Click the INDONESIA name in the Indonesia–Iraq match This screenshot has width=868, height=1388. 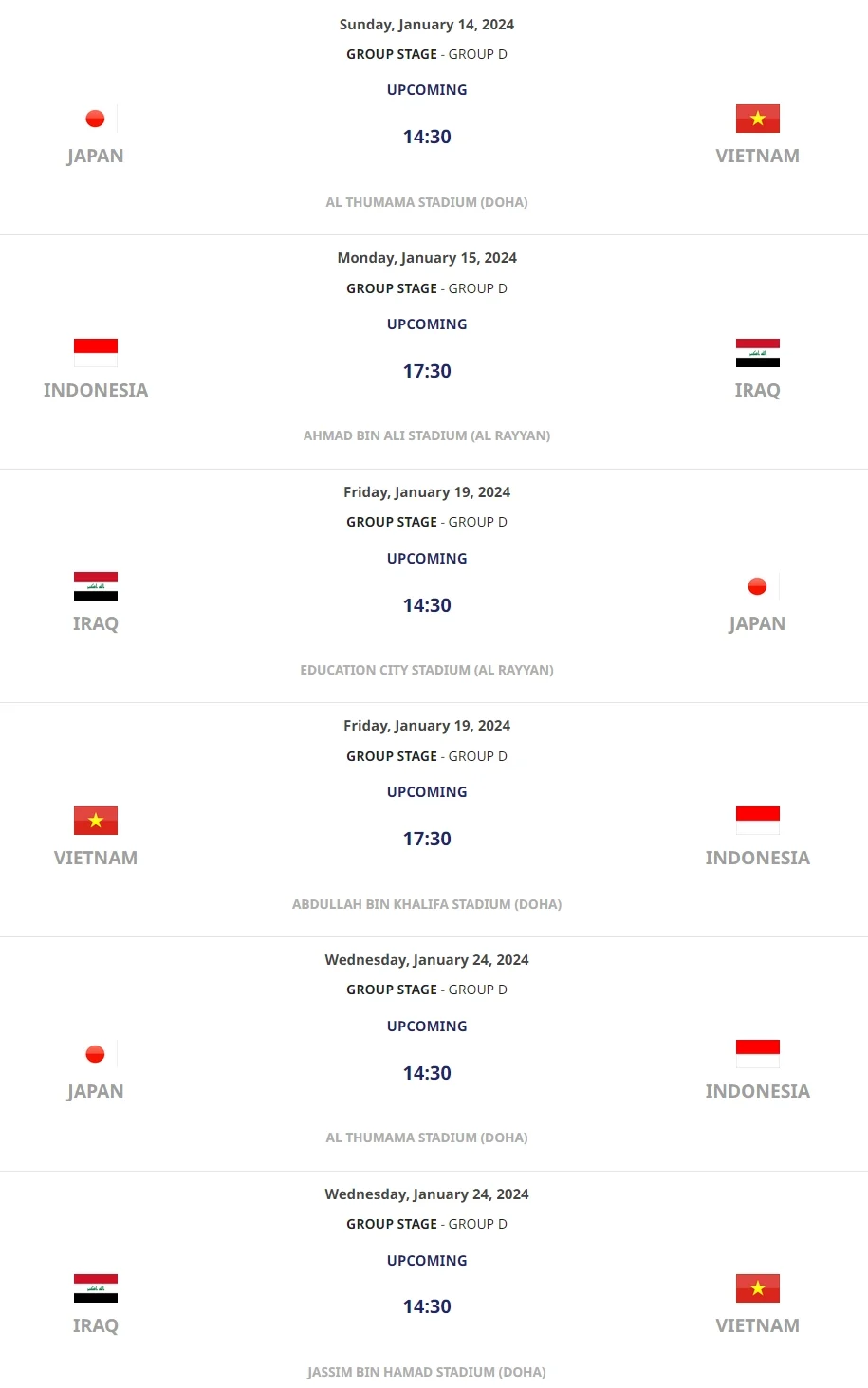pos(96,390)
